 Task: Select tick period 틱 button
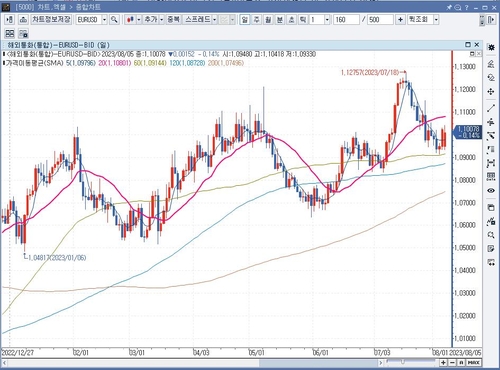click(303, 20)
